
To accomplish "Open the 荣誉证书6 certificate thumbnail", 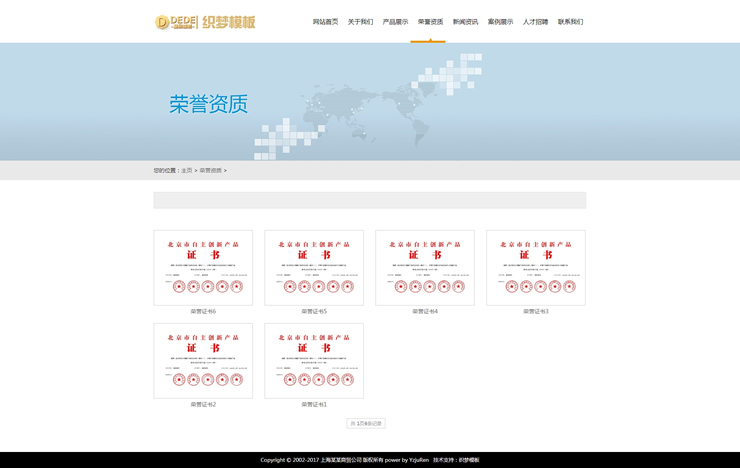I will point(203,267).
